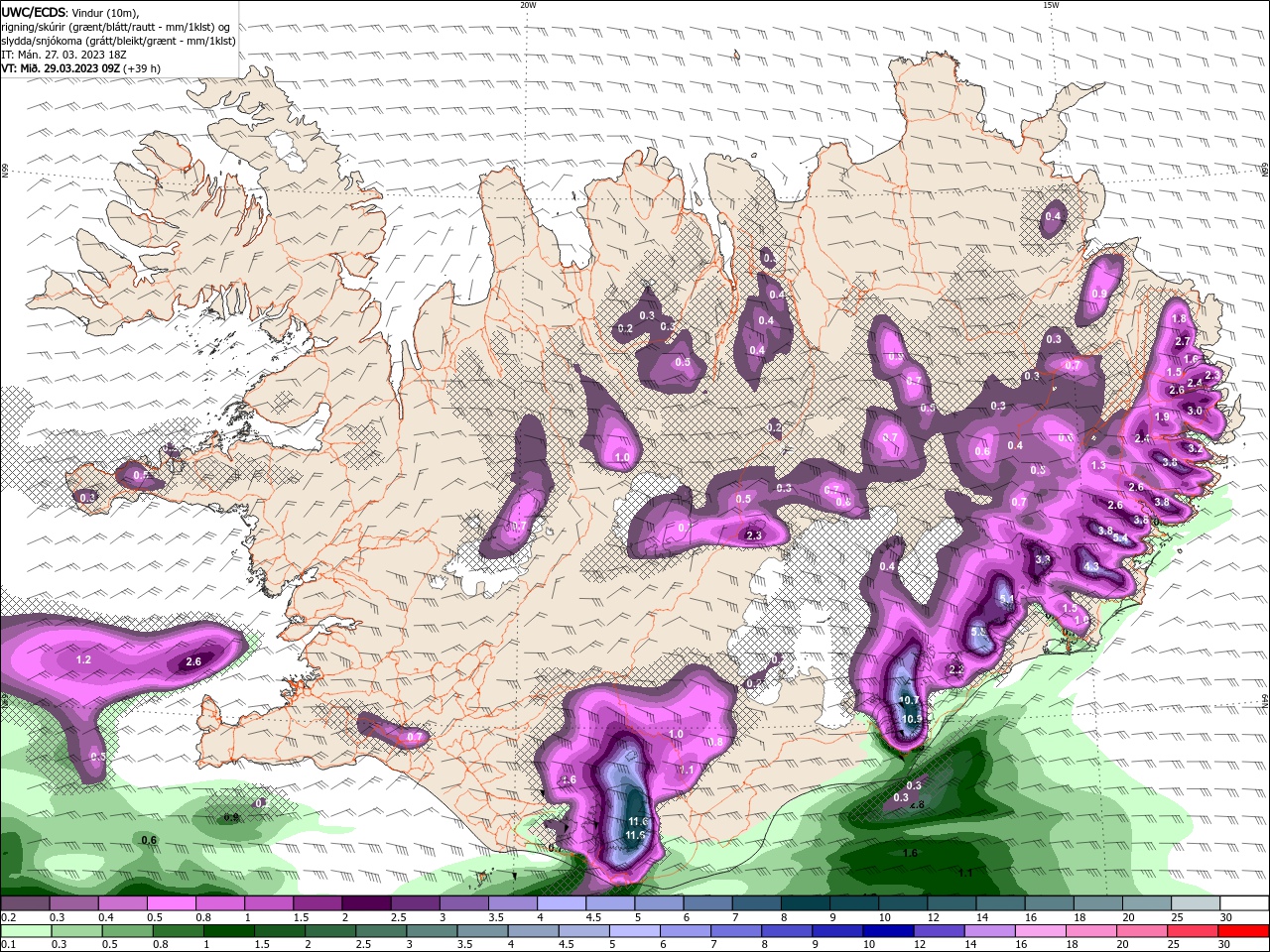Click the 'slydda/snjókoma' legend description line

pyautogui.click(x=118, y=41)
